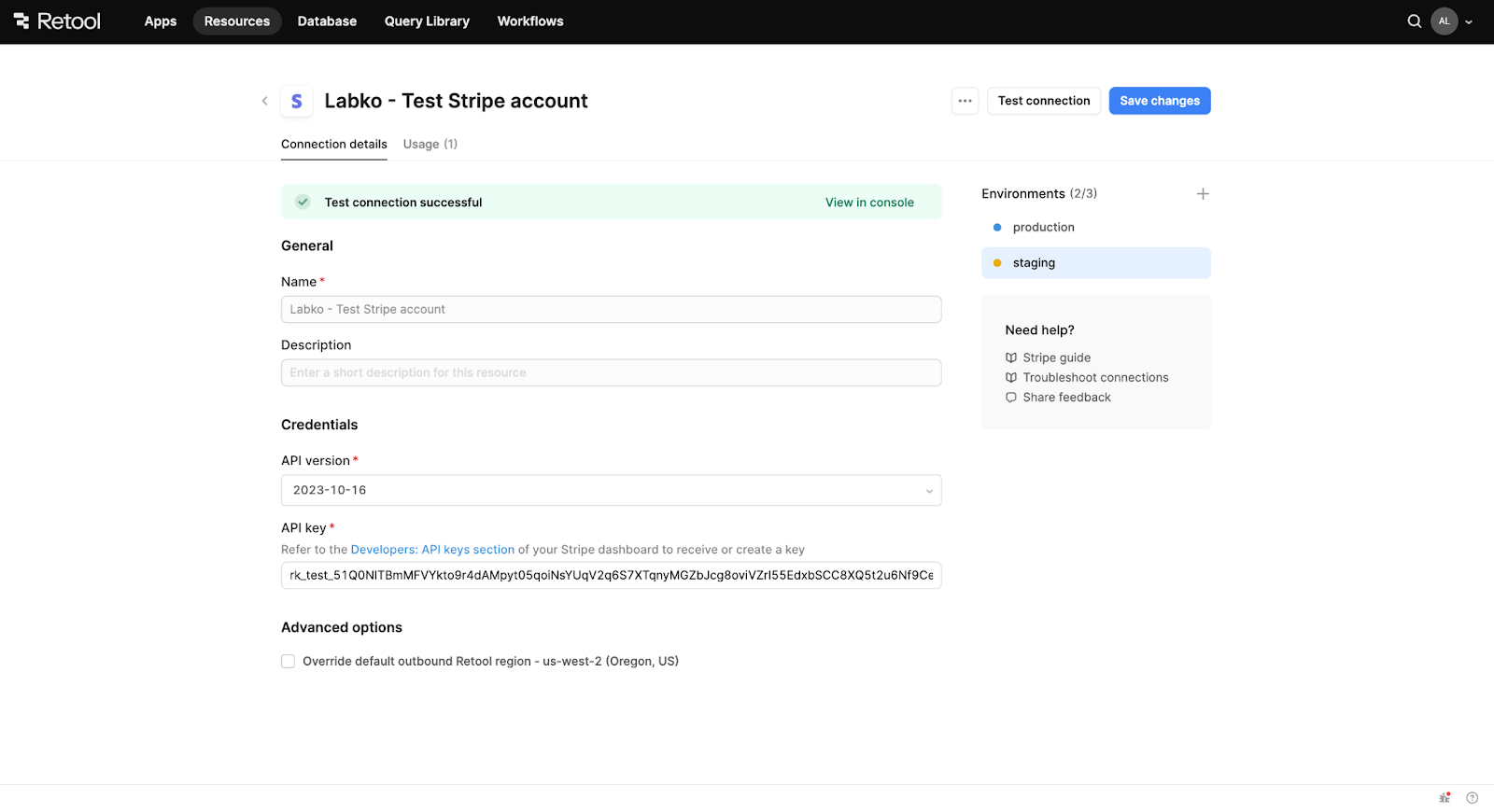Focus the Name input field
Image resolution: width=1494 pixels, height=812 pixels.
[x=611, y=310]
